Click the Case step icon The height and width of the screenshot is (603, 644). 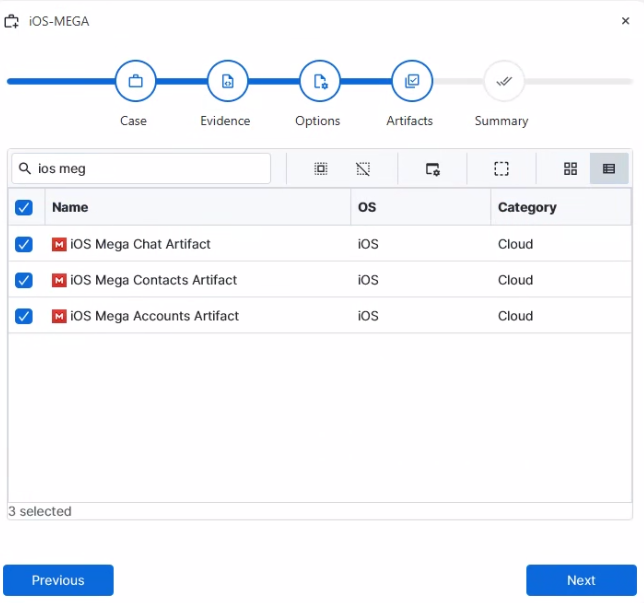136,81
